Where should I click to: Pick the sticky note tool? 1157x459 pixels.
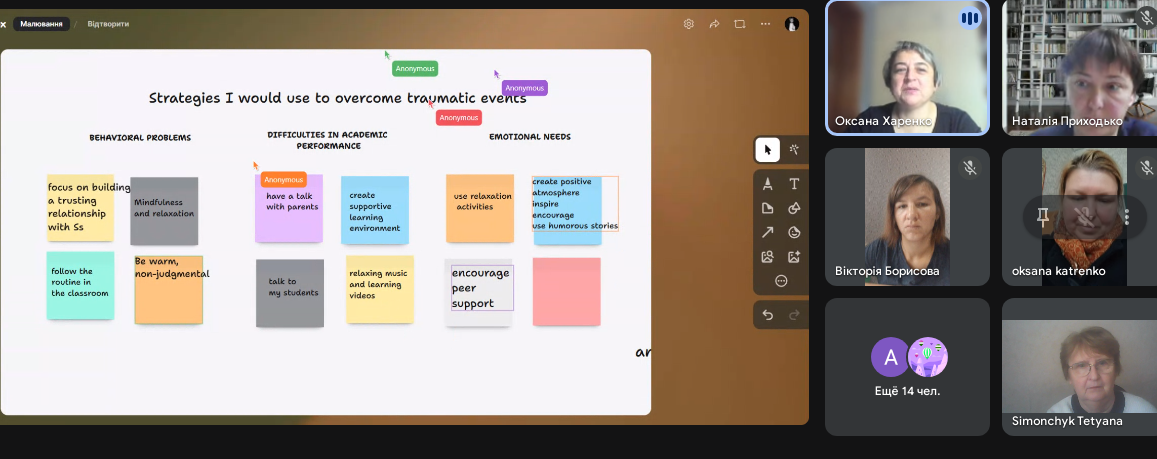click(x=767, y=208)
